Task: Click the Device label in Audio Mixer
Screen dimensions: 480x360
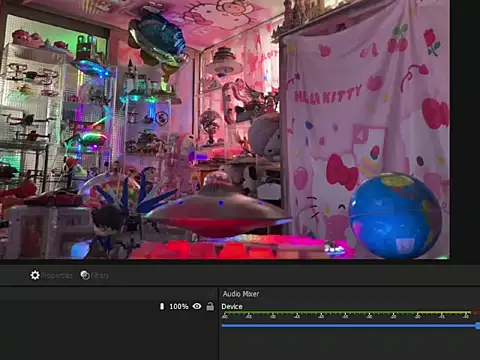Action: pos(232,307)
